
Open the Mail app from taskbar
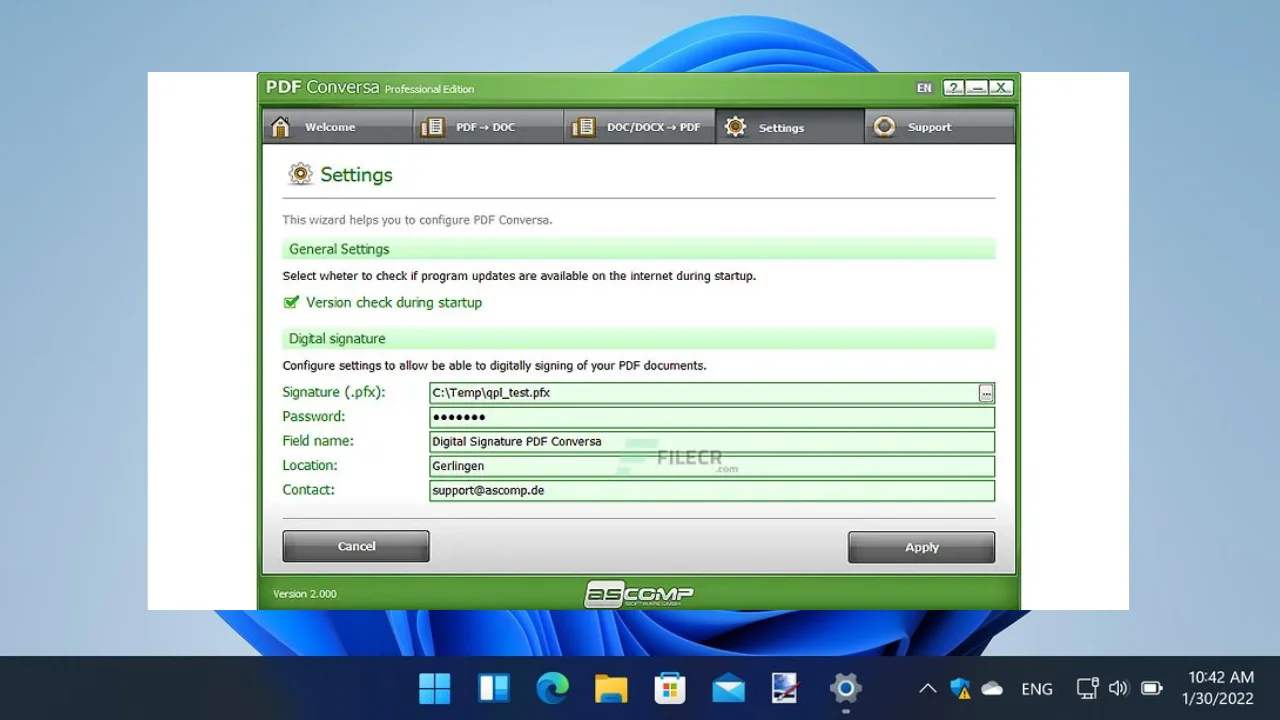pyautogui.click(x=728, y=688)
